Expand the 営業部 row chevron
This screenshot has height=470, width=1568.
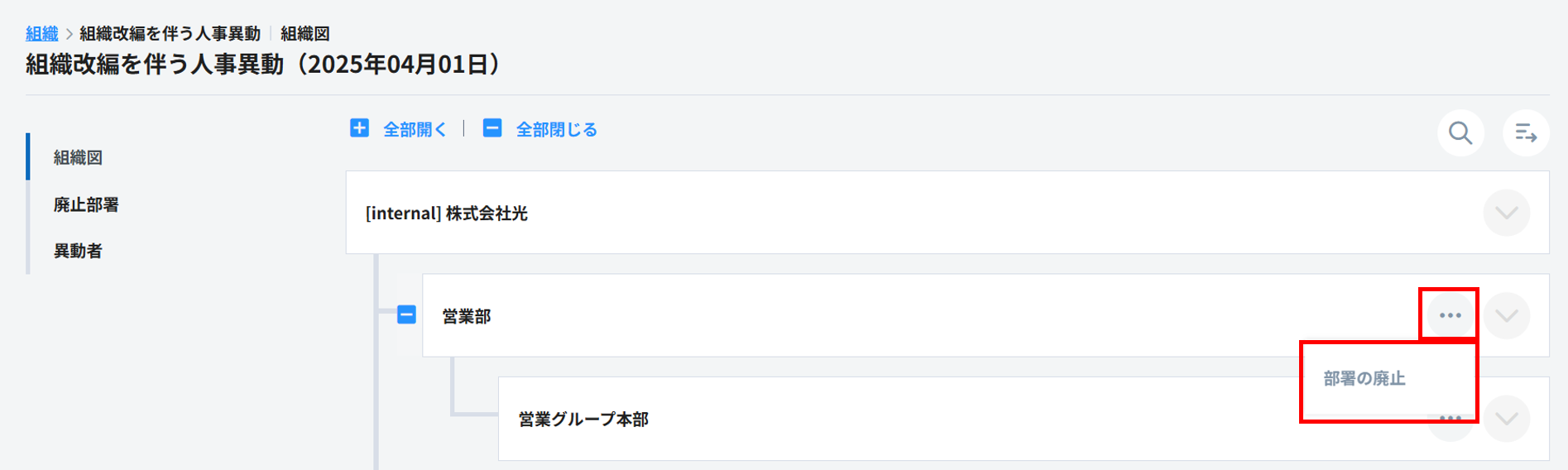[x=1506, y=315]
